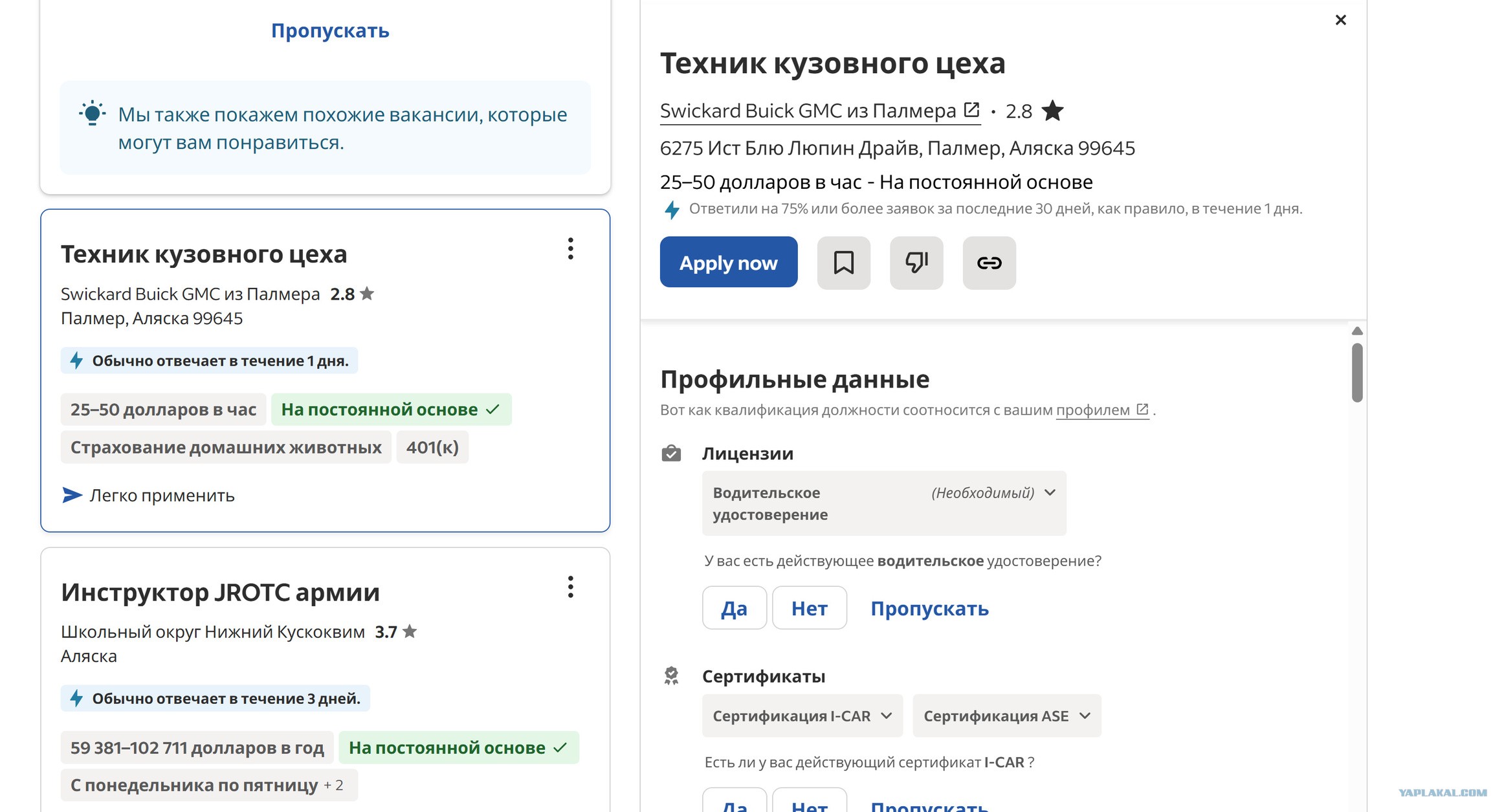Click the star rating beside 2.8 in details
1504x812 pixels.
tap(1053, 111)
